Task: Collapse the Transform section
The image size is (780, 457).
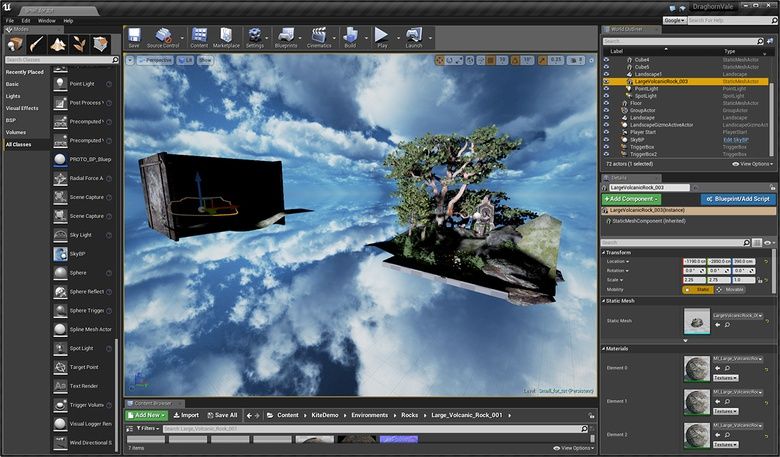Action: click(604, 253)
